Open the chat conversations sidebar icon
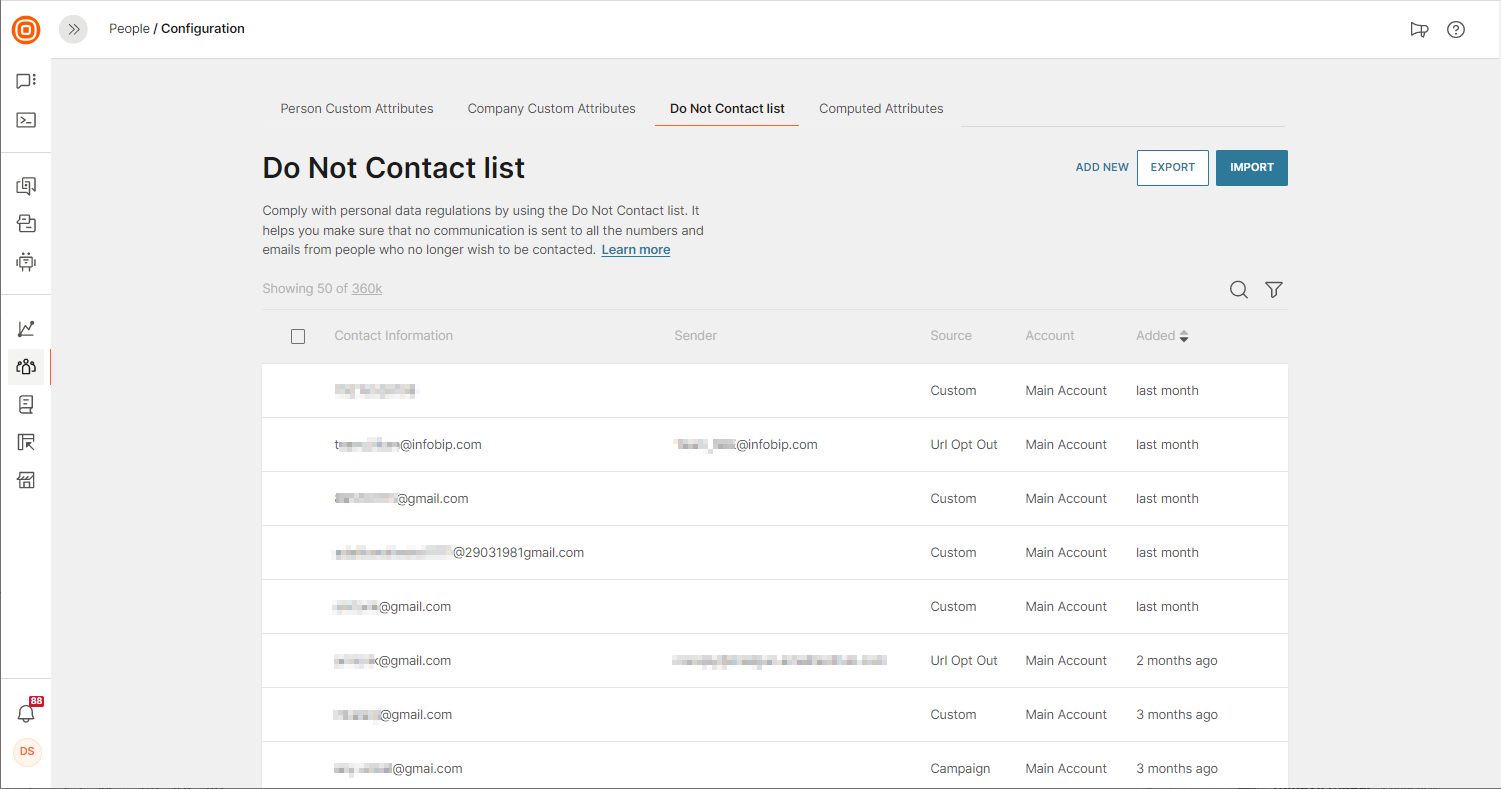The height and width of the screenshot is (789, 1501). coord(26,81)
